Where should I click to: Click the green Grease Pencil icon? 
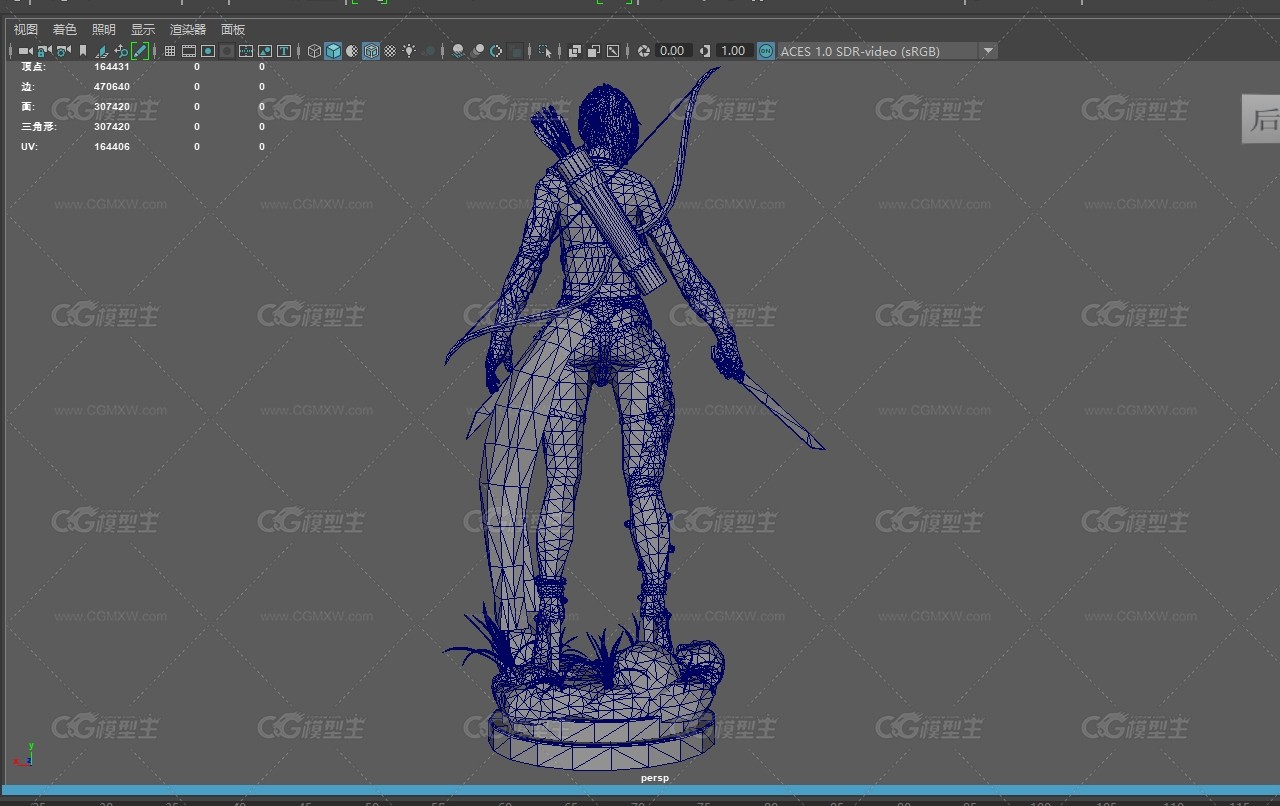point(140,51)
